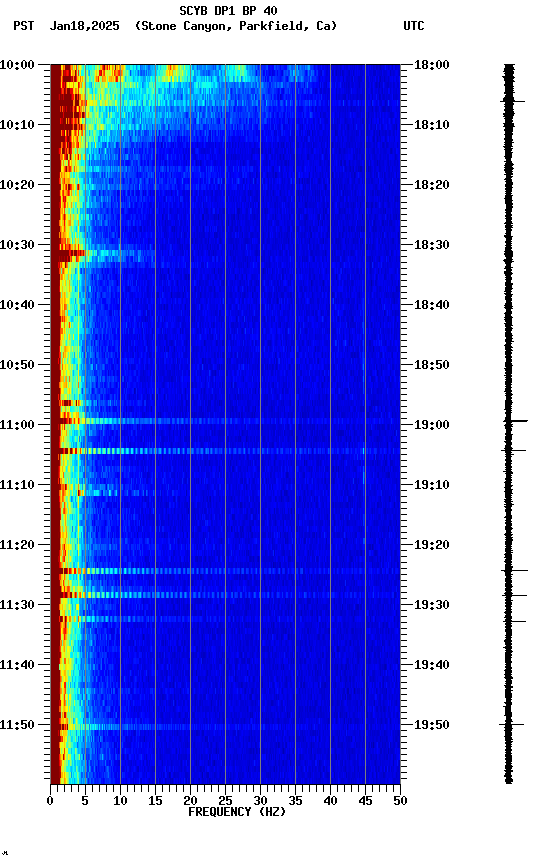The image size is (552, 864).
Task: Click the '11:20' PST time label
Action: [17, 545]
